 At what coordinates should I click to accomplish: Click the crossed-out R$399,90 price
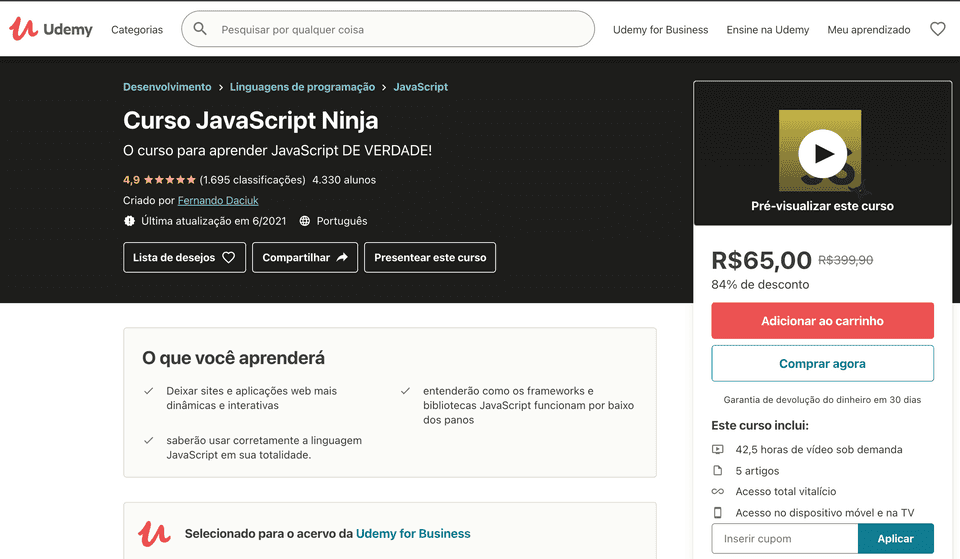(x=846, y=260)
